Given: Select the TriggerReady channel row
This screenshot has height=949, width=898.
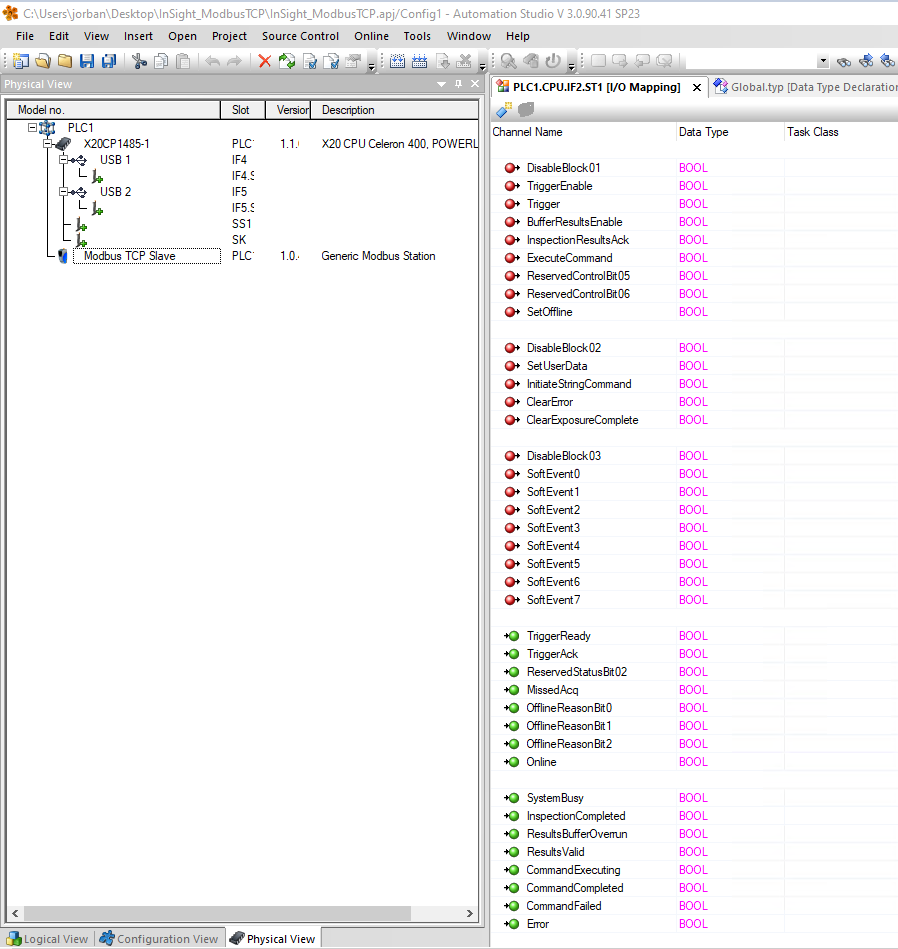Looking at the screenshot, I should tap(556, 636).
